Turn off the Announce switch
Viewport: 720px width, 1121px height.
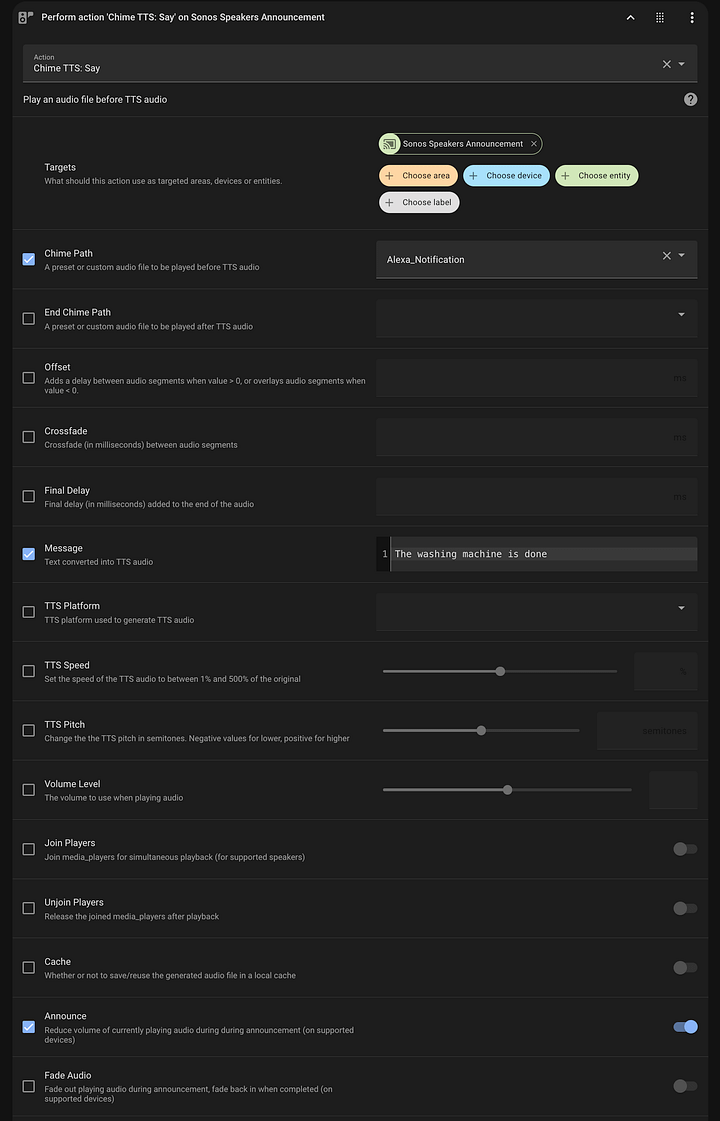[x=685, y=1027]
